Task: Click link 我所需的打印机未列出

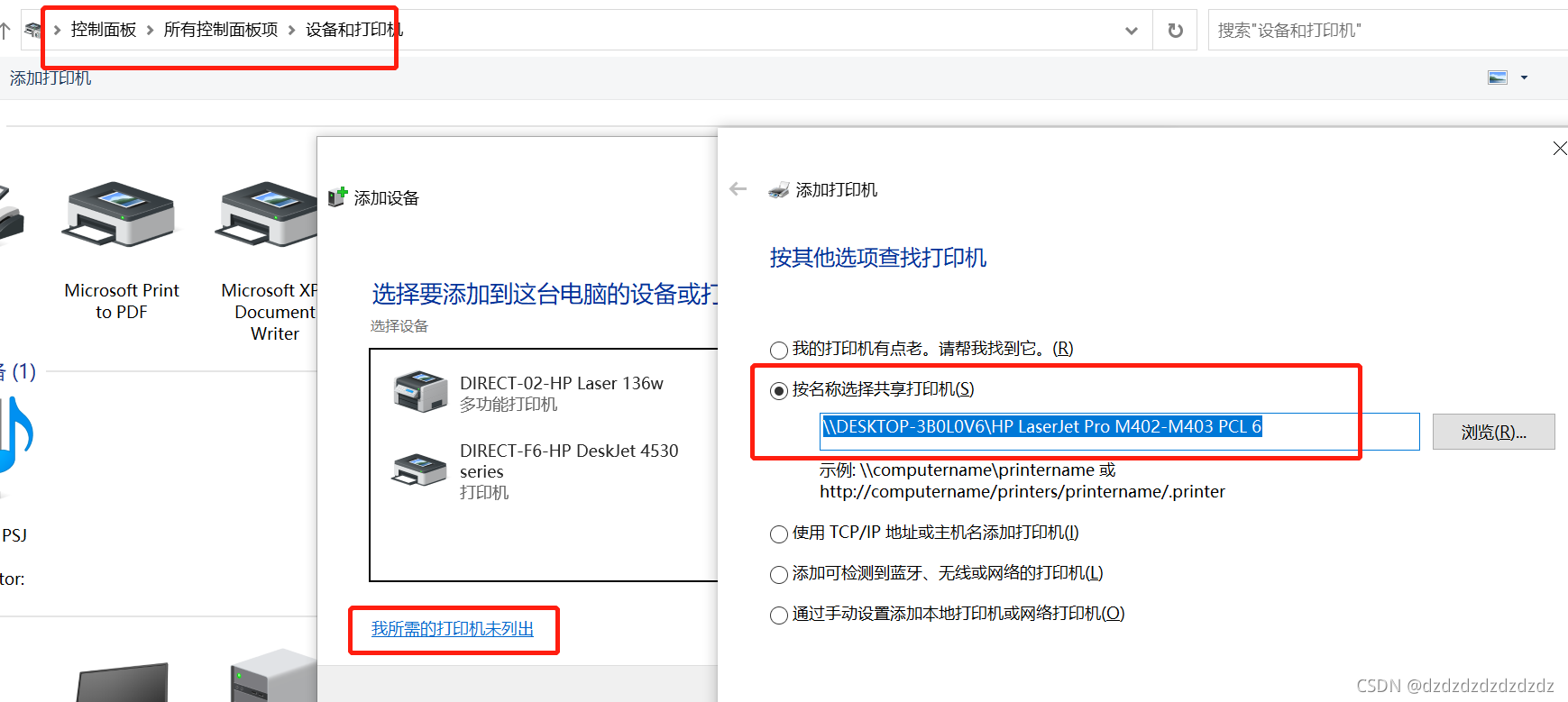Action: coord(453,629)
